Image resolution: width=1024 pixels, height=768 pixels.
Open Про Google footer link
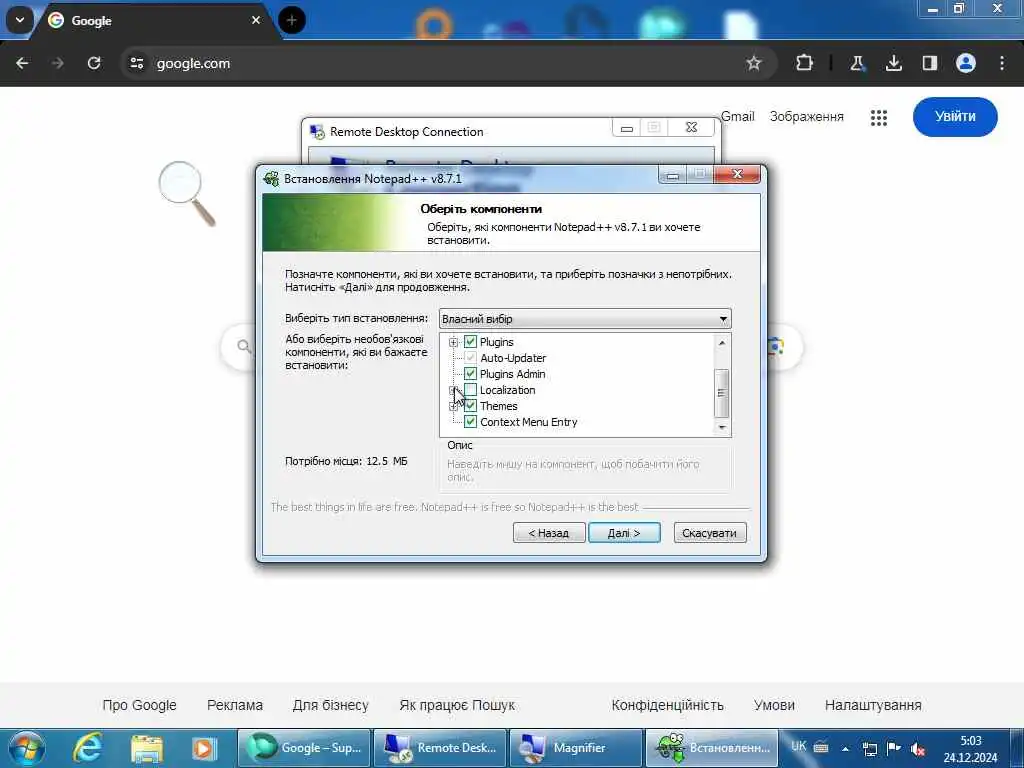[x=140, y=705]
